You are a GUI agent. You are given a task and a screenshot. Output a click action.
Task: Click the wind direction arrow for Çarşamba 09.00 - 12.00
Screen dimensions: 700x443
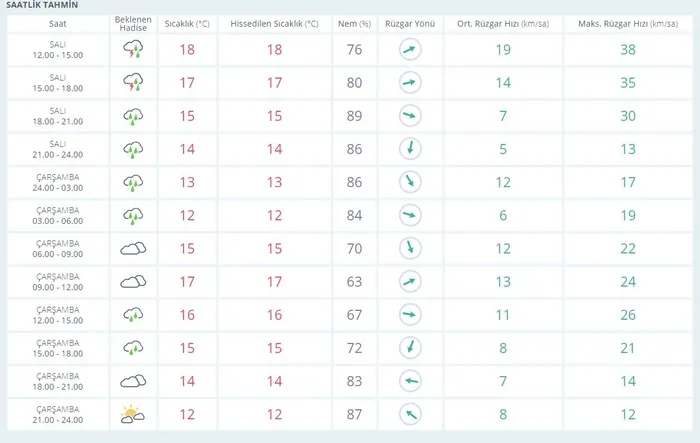409,281
